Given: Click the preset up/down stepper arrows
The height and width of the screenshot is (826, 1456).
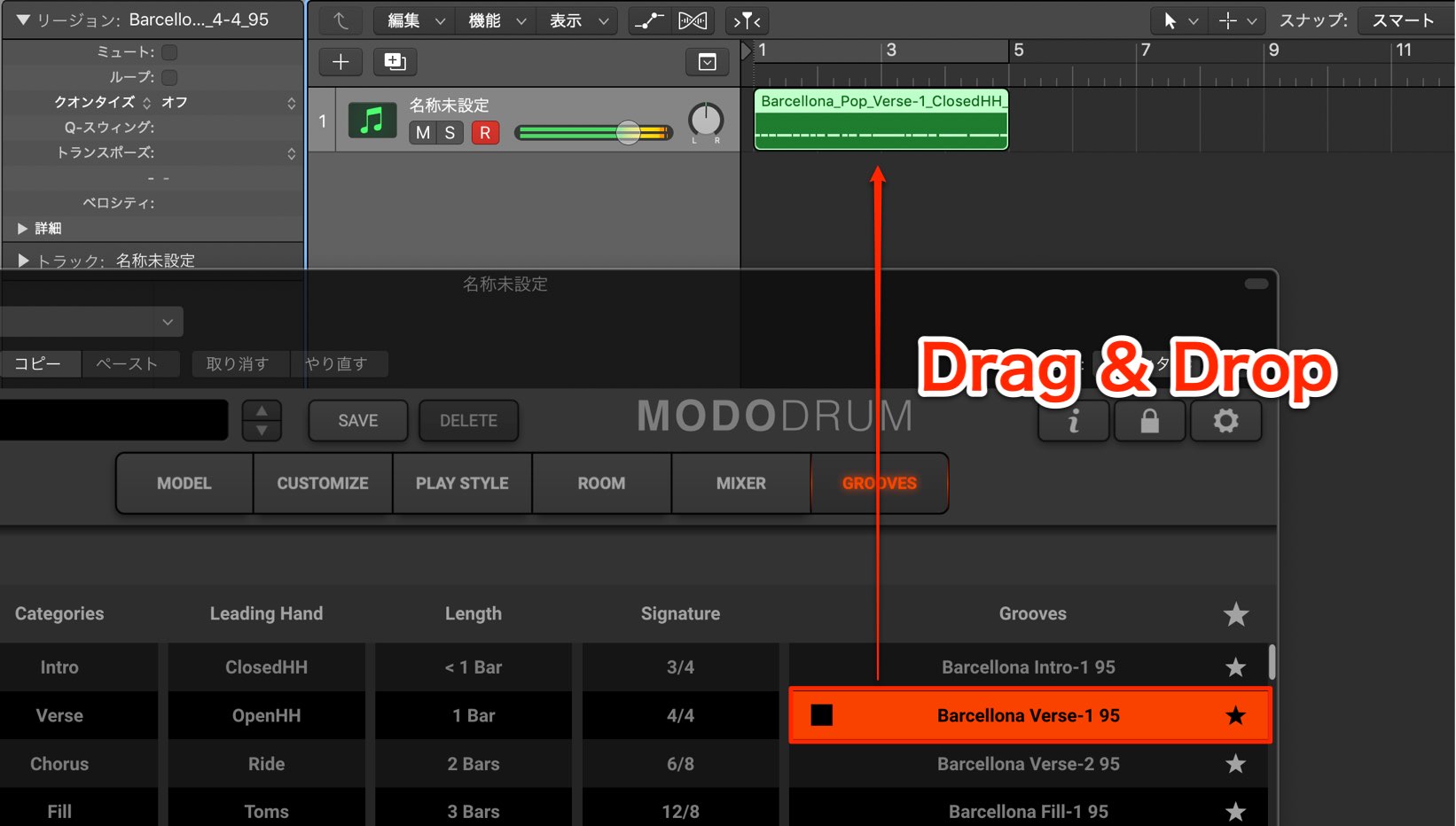Looking at the screenshot, I should (262, 420).
